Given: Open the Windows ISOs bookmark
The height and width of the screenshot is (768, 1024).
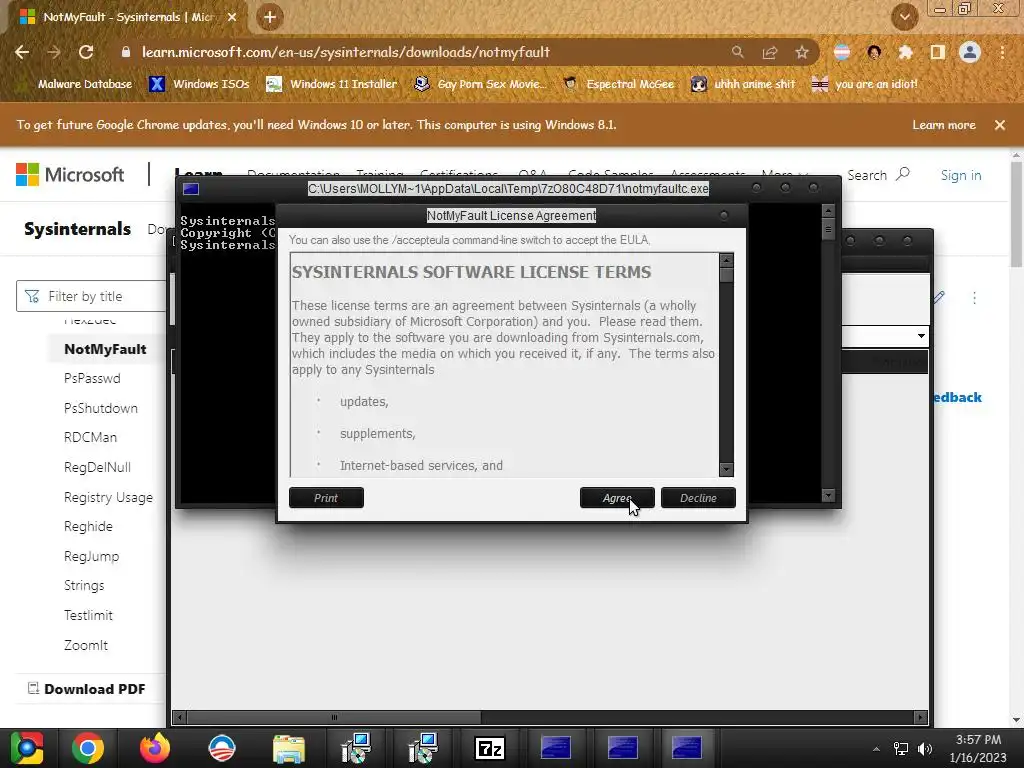Looking at the screenshot, I should 200,84.
